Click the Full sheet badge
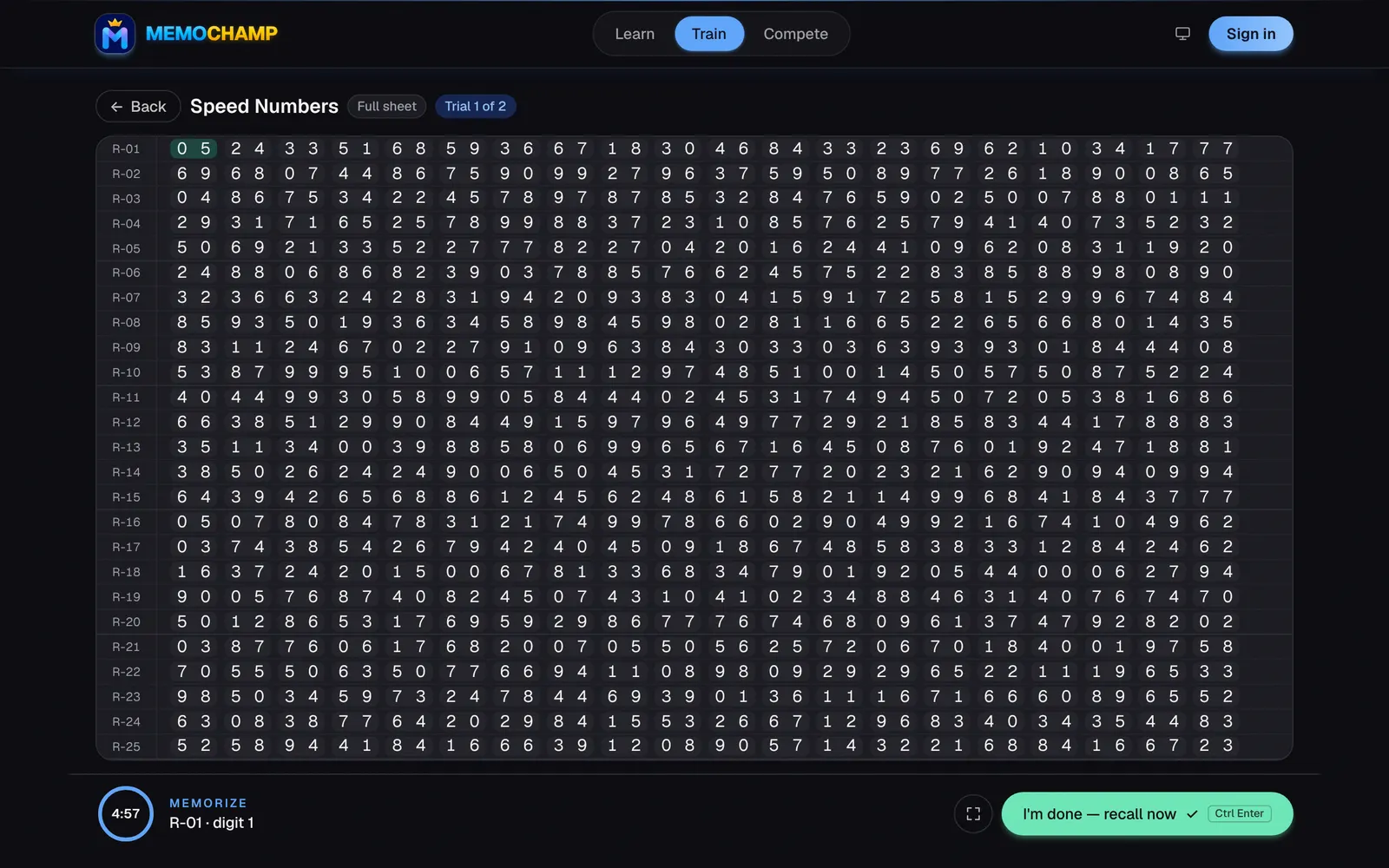Image resolution: width=1389 pixels, height=868 pixels. [387, 106]
